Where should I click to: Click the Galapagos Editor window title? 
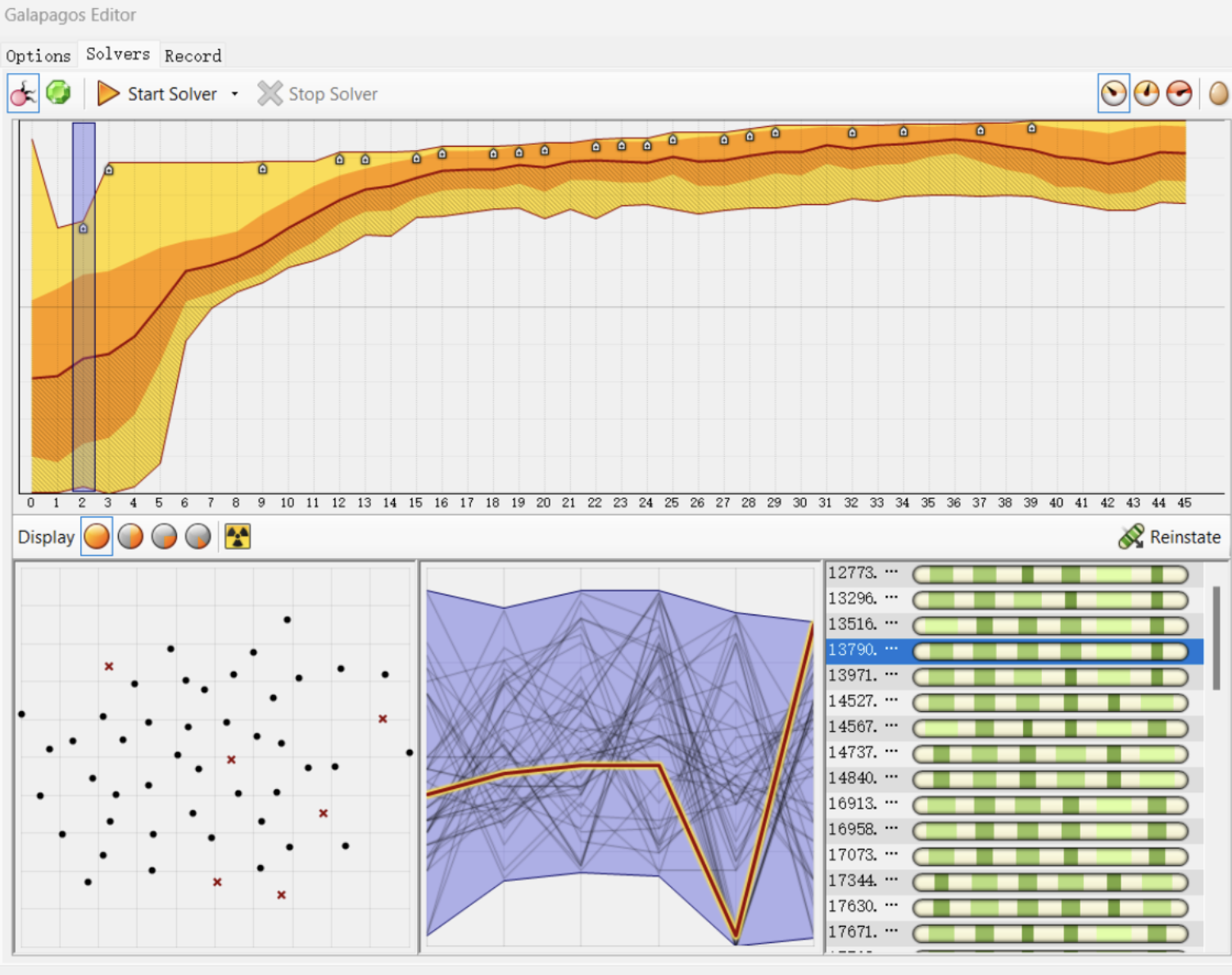tap(70, 15)
